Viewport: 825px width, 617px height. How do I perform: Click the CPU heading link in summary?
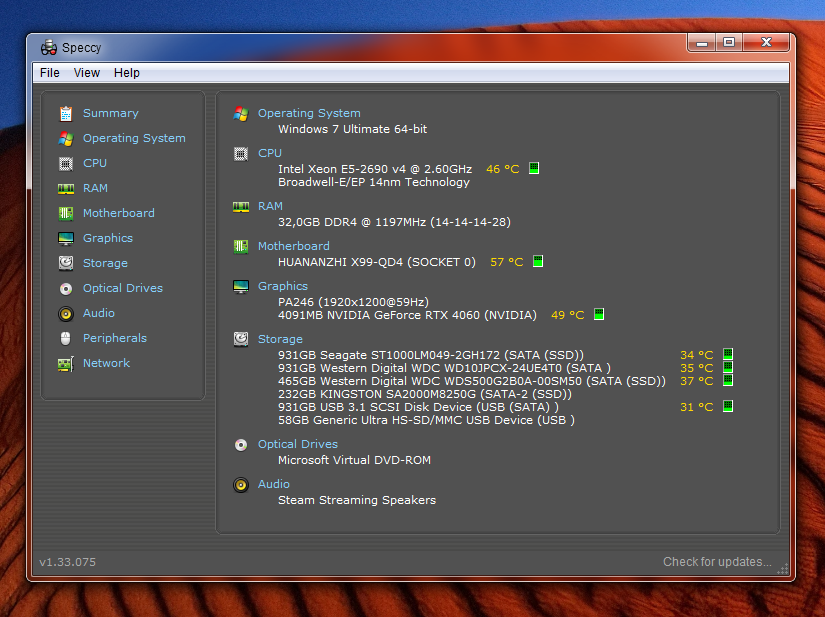(270, 153)
